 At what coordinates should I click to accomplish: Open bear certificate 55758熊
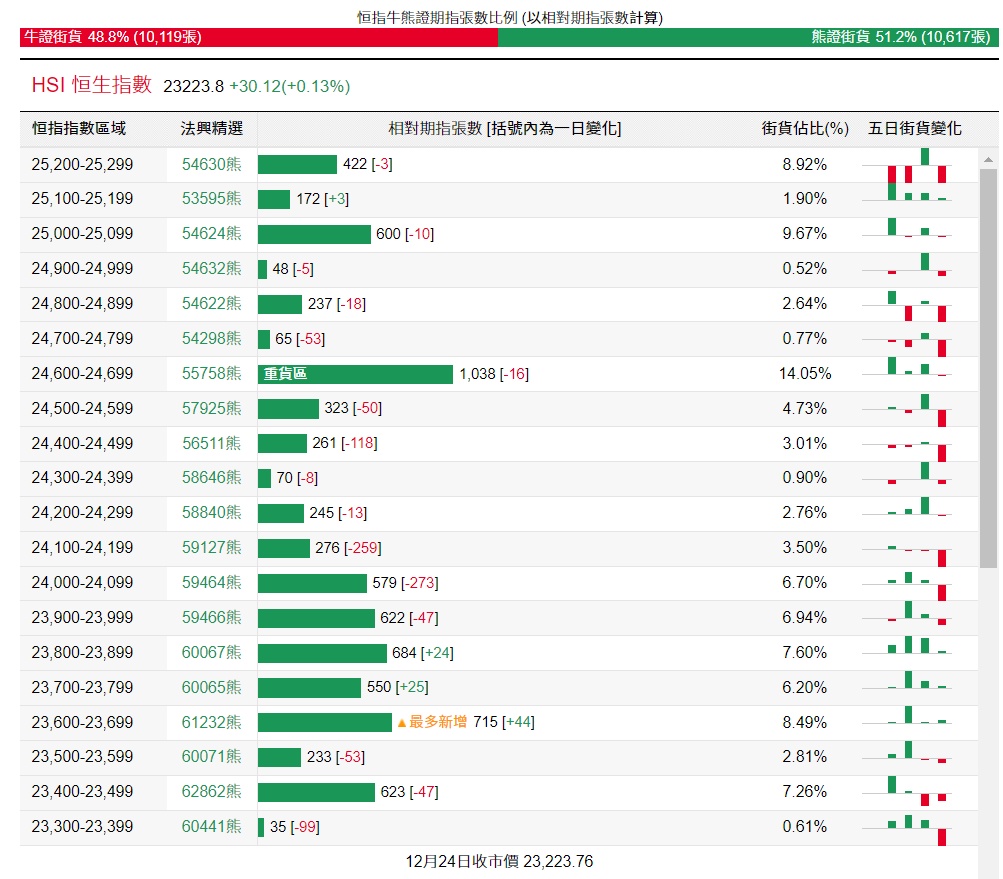click(211, 374)
